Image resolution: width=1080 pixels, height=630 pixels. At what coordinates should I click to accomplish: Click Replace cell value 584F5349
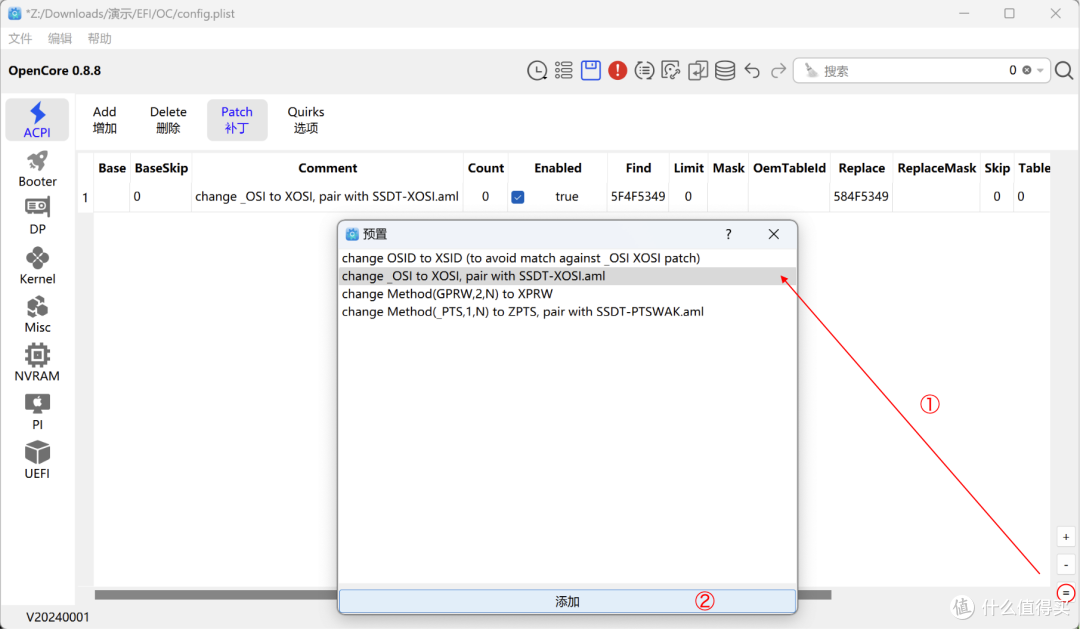(x=861, y=197)
